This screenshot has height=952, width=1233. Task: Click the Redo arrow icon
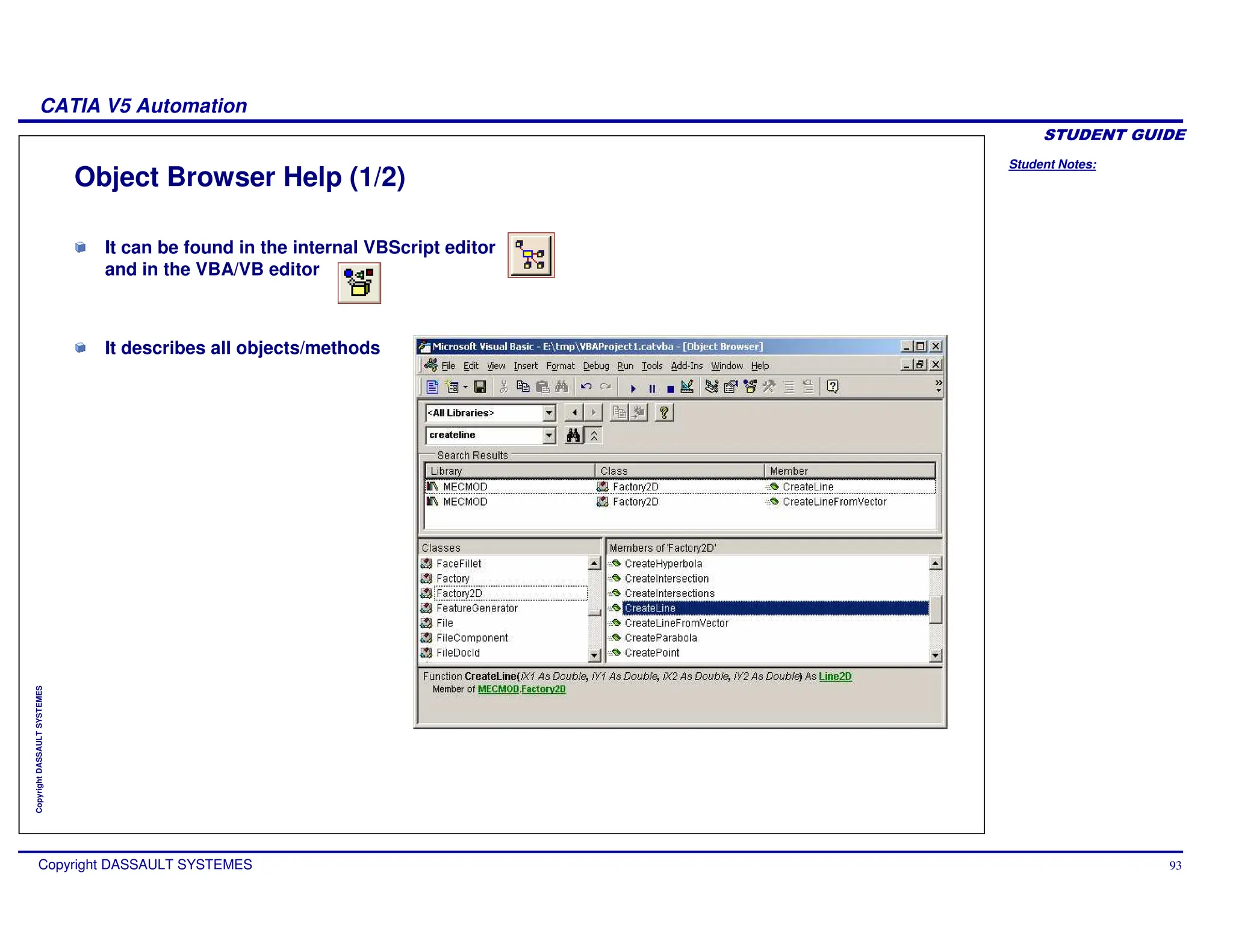pos(606,386)
